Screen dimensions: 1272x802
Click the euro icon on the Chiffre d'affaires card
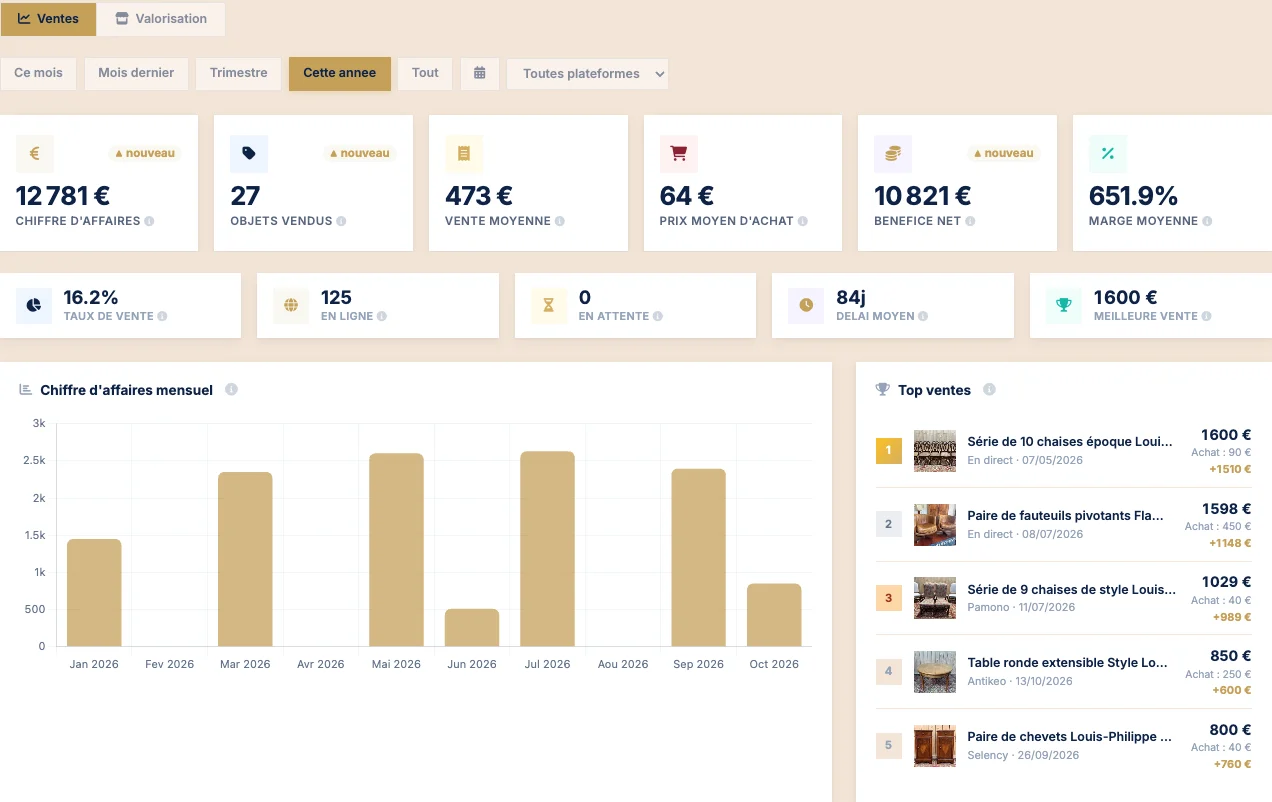(35, 154)
